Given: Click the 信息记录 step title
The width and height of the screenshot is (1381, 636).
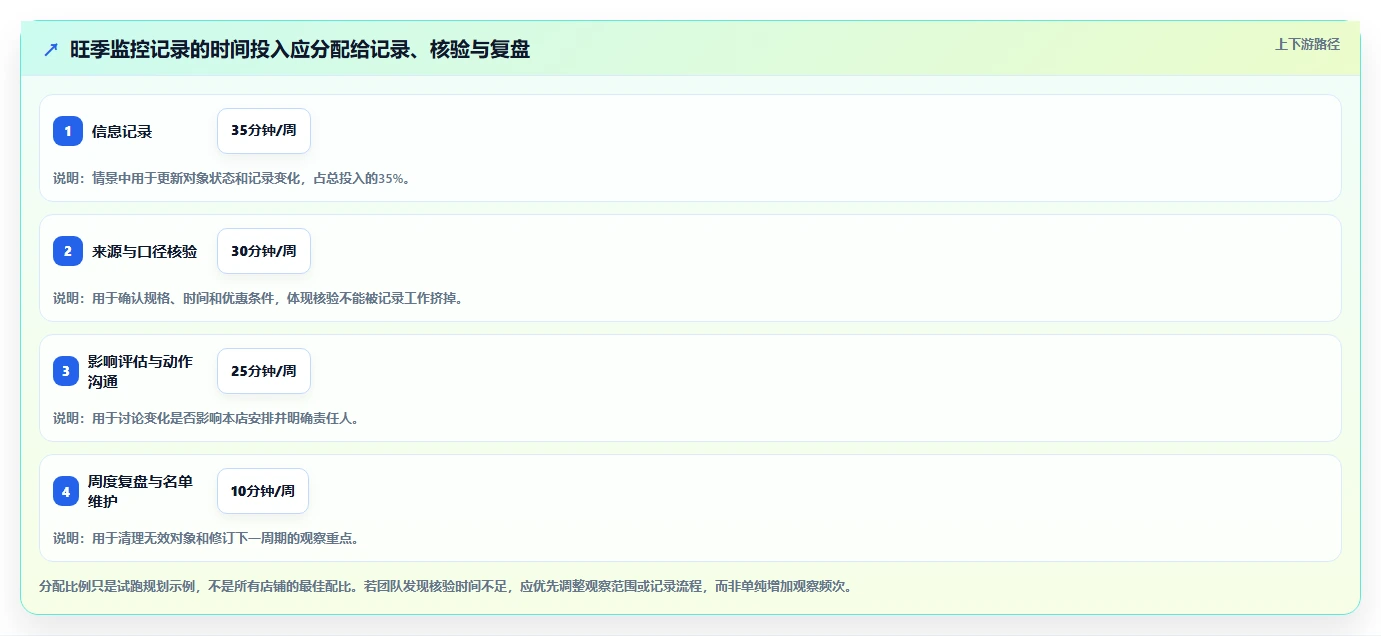Looking at the screenshot, I should tap(122, 131).
